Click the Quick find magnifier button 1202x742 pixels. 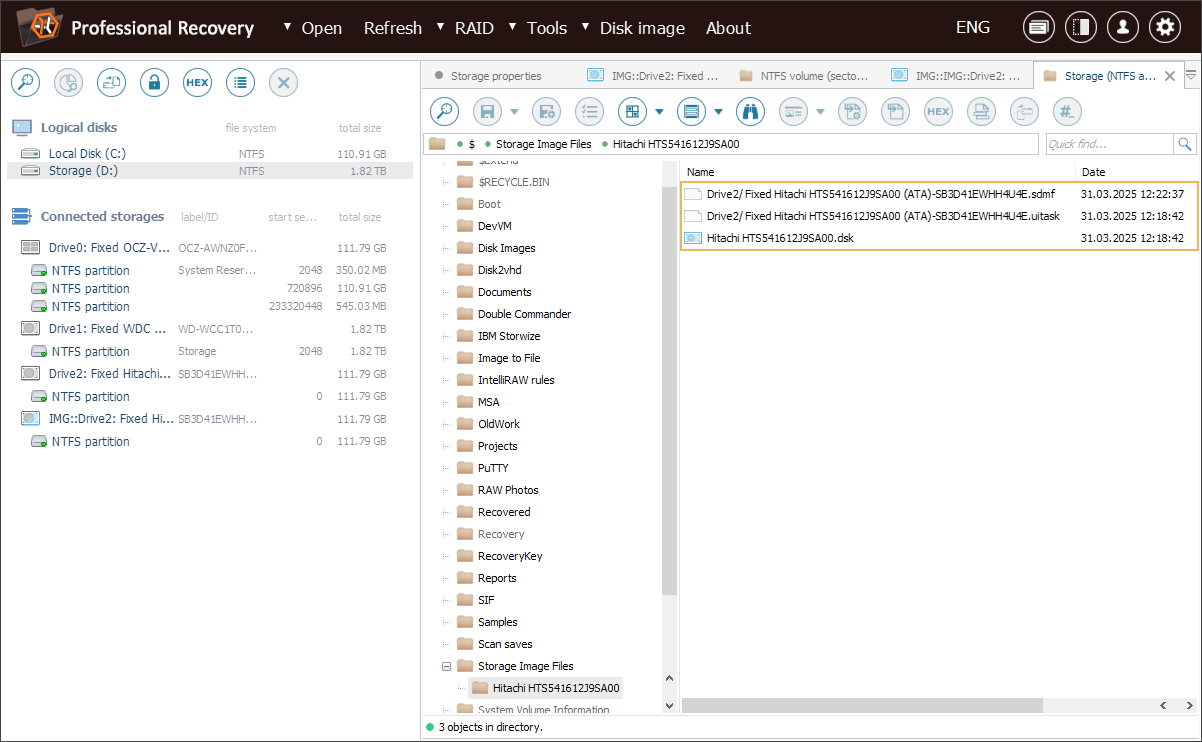coord(1185,144)
